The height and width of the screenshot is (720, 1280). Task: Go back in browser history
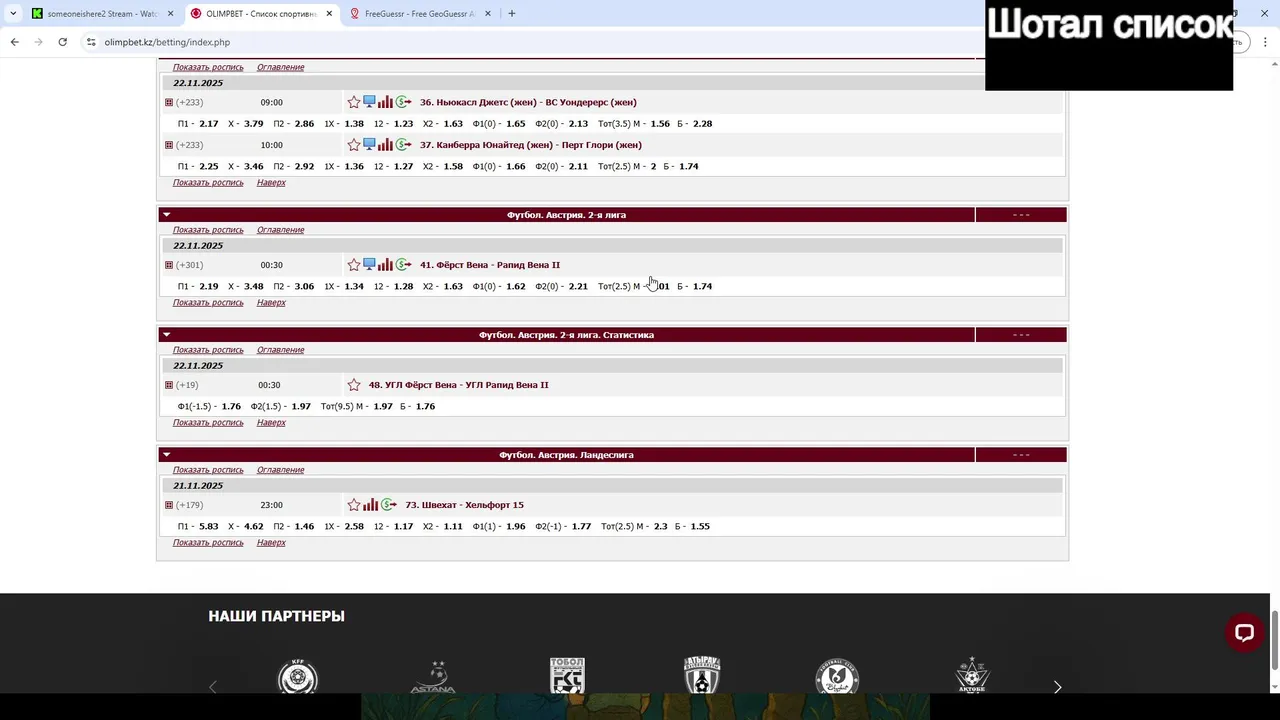tap(14, 42)
